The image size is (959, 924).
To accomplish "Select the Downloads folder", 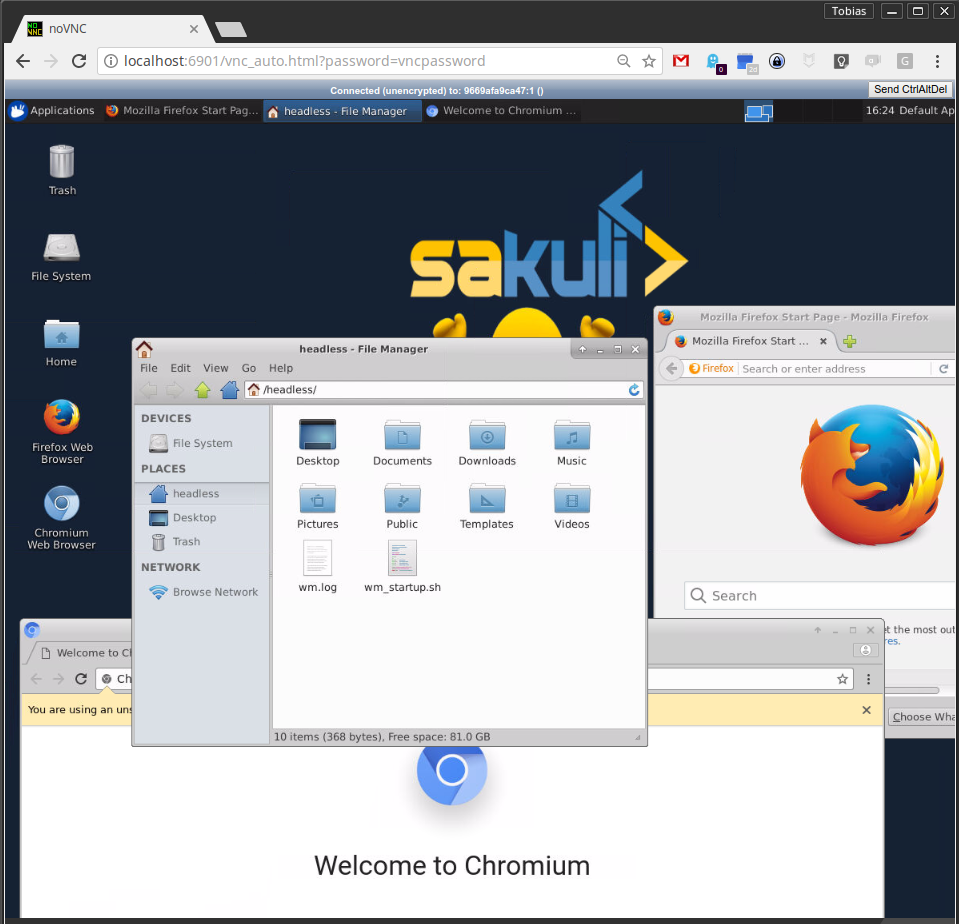I will click(487, 443).
